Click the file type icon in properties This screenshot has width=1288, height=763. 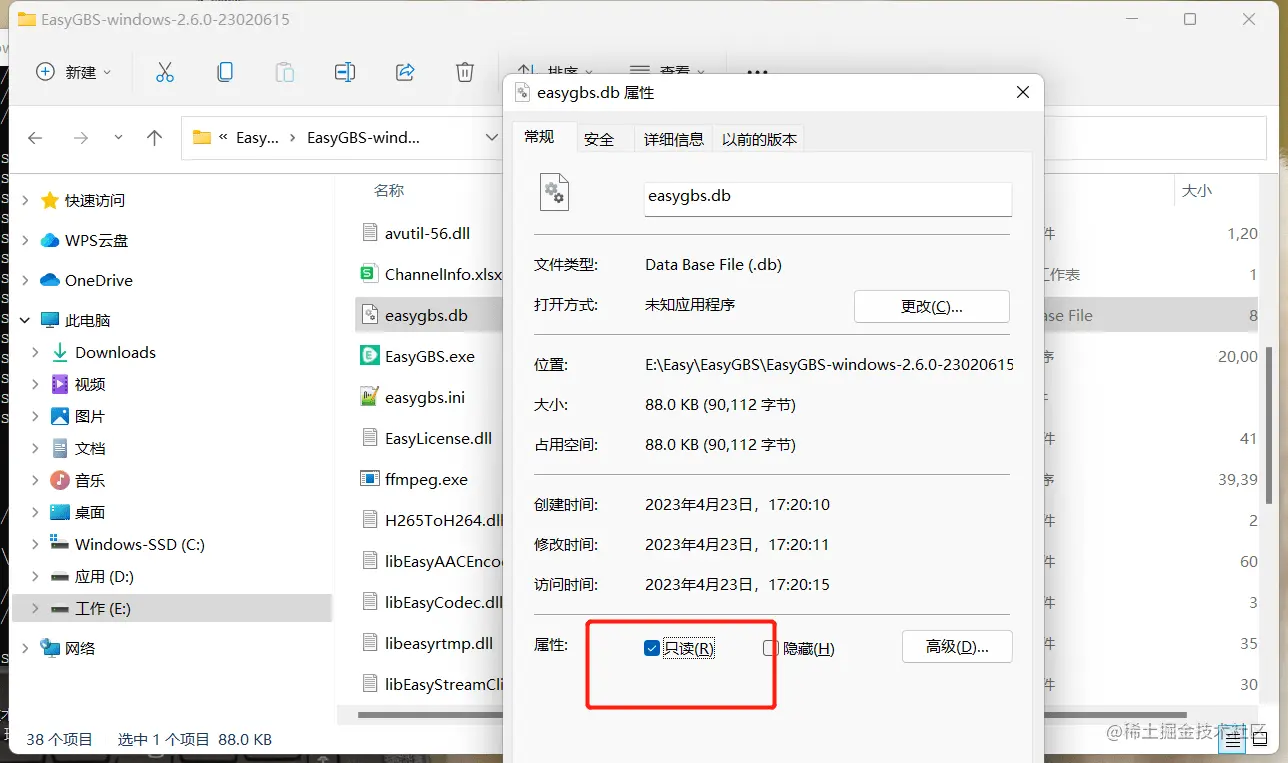coord(554,192)
